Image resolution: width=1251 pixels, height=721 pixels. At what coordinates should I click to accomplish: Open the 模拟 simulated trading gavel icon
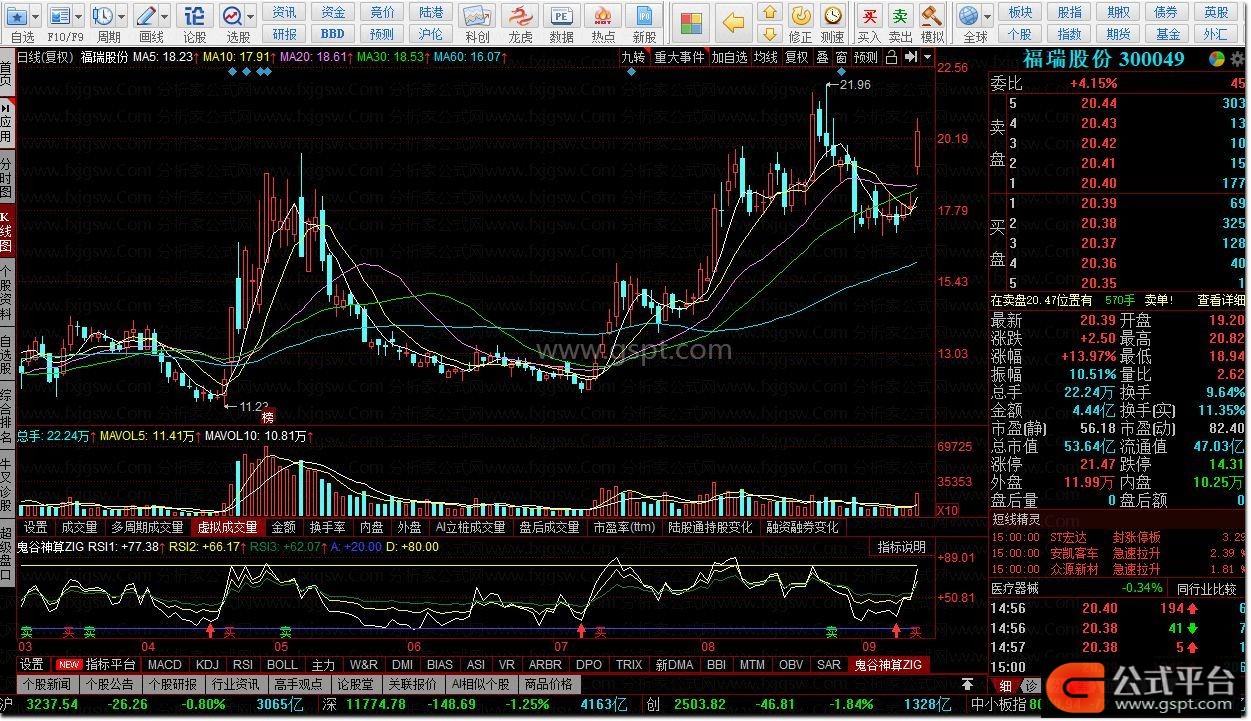tap(932, 16)
